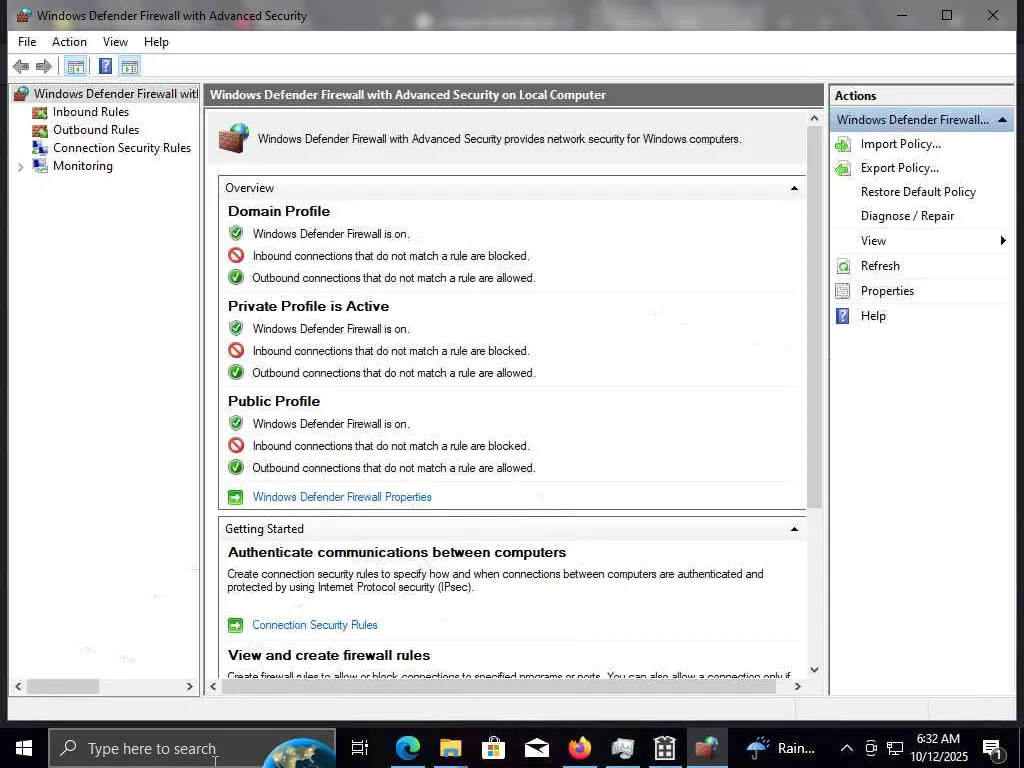Open the notification center icon

point(992,748)
